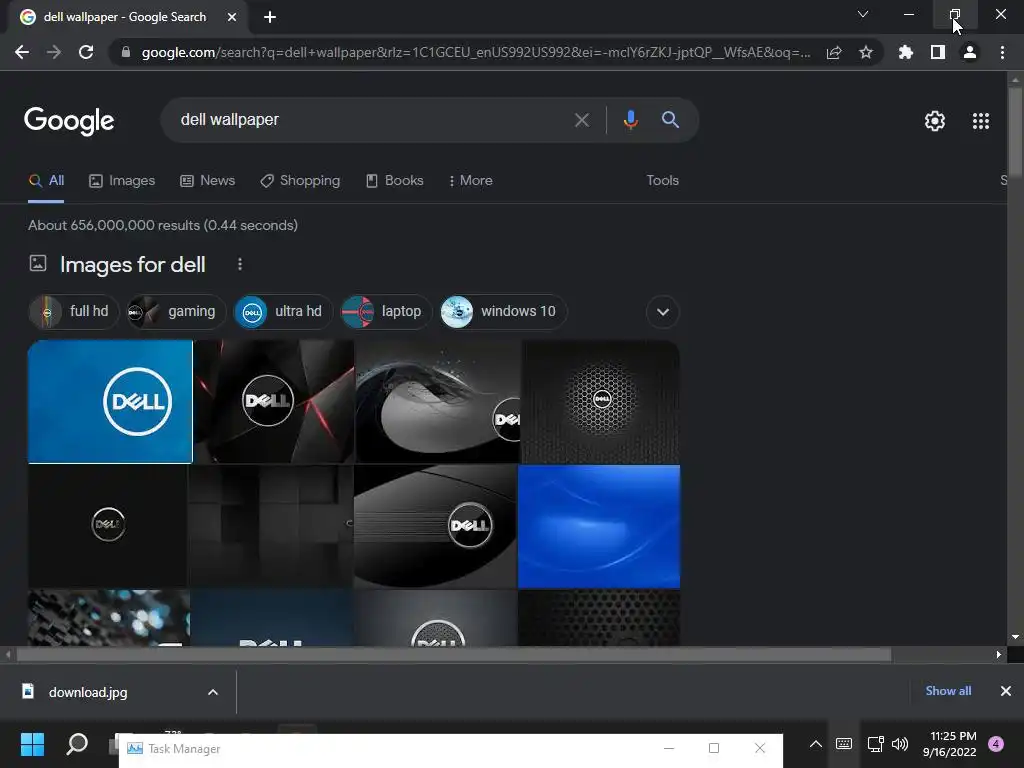Open the black and red Dell wallpaper
This screenshot has width=1024, height=768.
tap(274, 402)
